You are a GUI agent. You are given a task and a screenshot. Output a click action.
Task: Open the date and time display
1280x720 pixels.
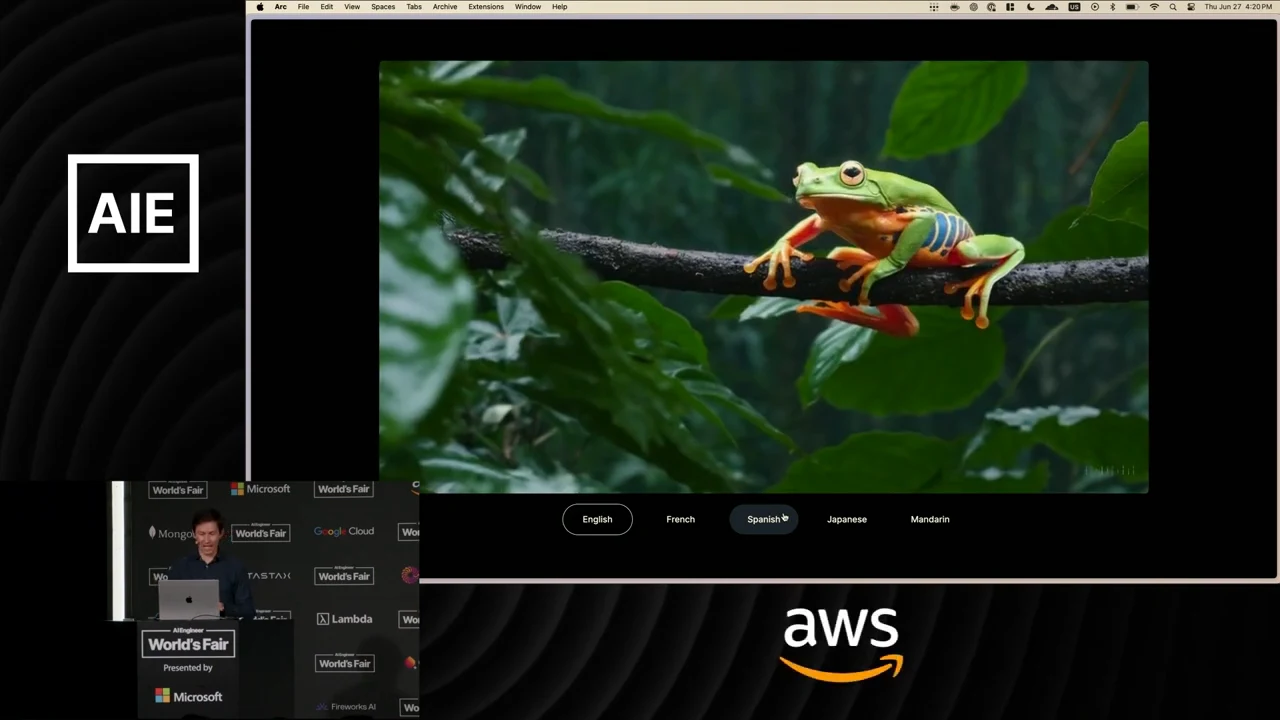tap(1238, 7)
